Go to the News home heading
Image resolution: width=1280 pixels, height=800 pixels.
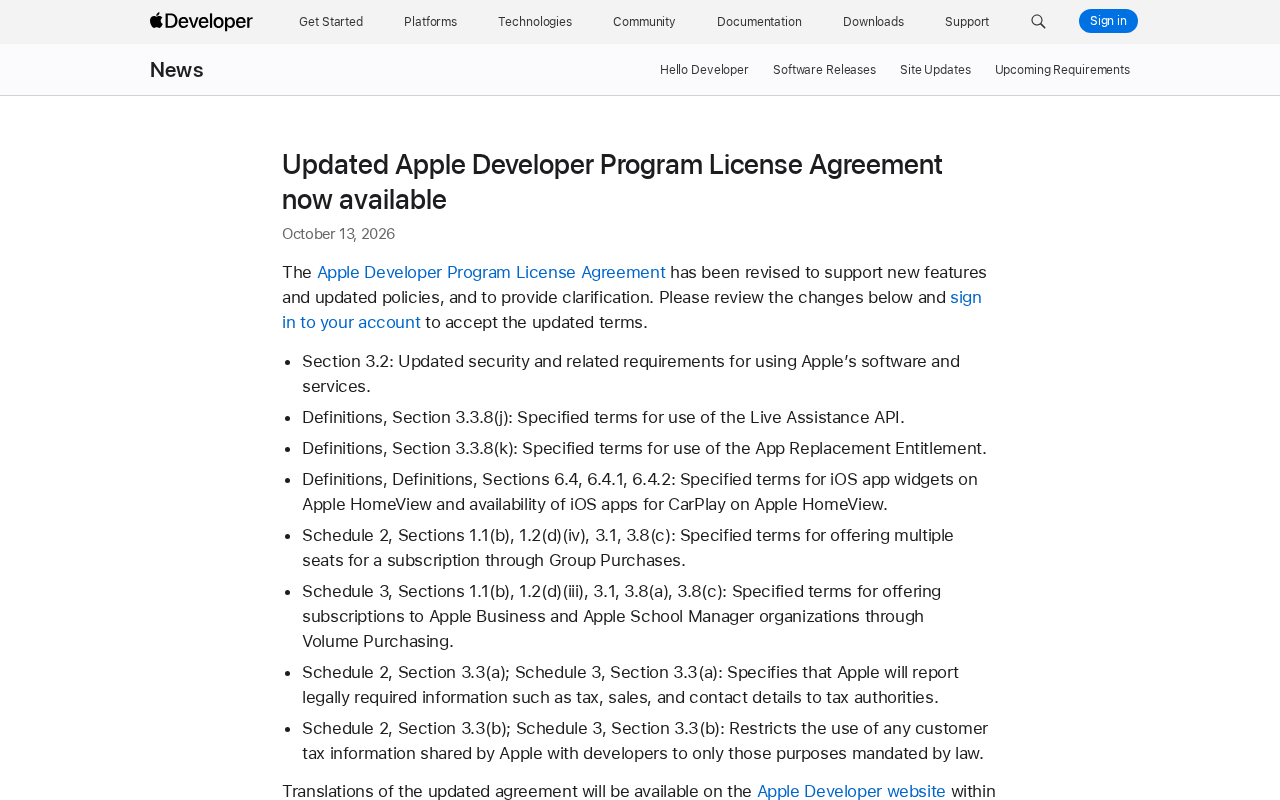(x=177, y=70)
